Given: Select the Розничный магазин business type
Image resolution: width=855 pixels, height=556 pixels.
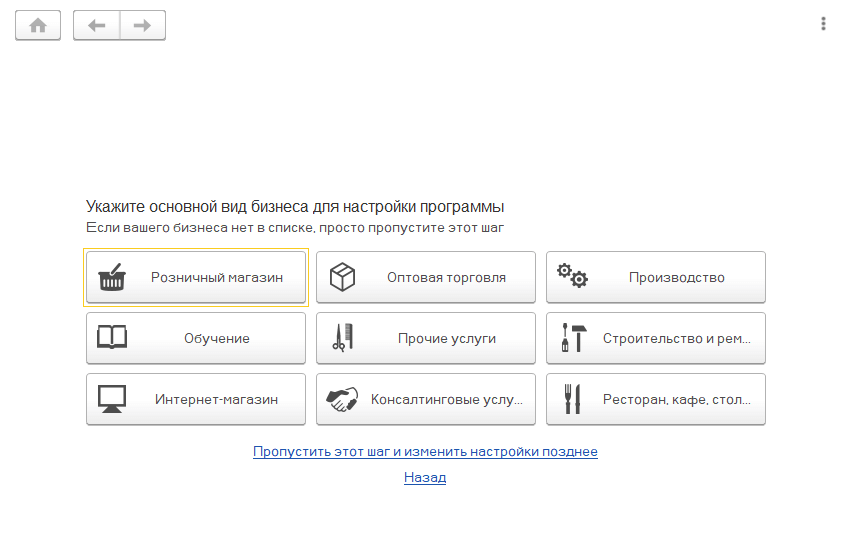Looking at the screenshot, I should click(x=196, y=277).
